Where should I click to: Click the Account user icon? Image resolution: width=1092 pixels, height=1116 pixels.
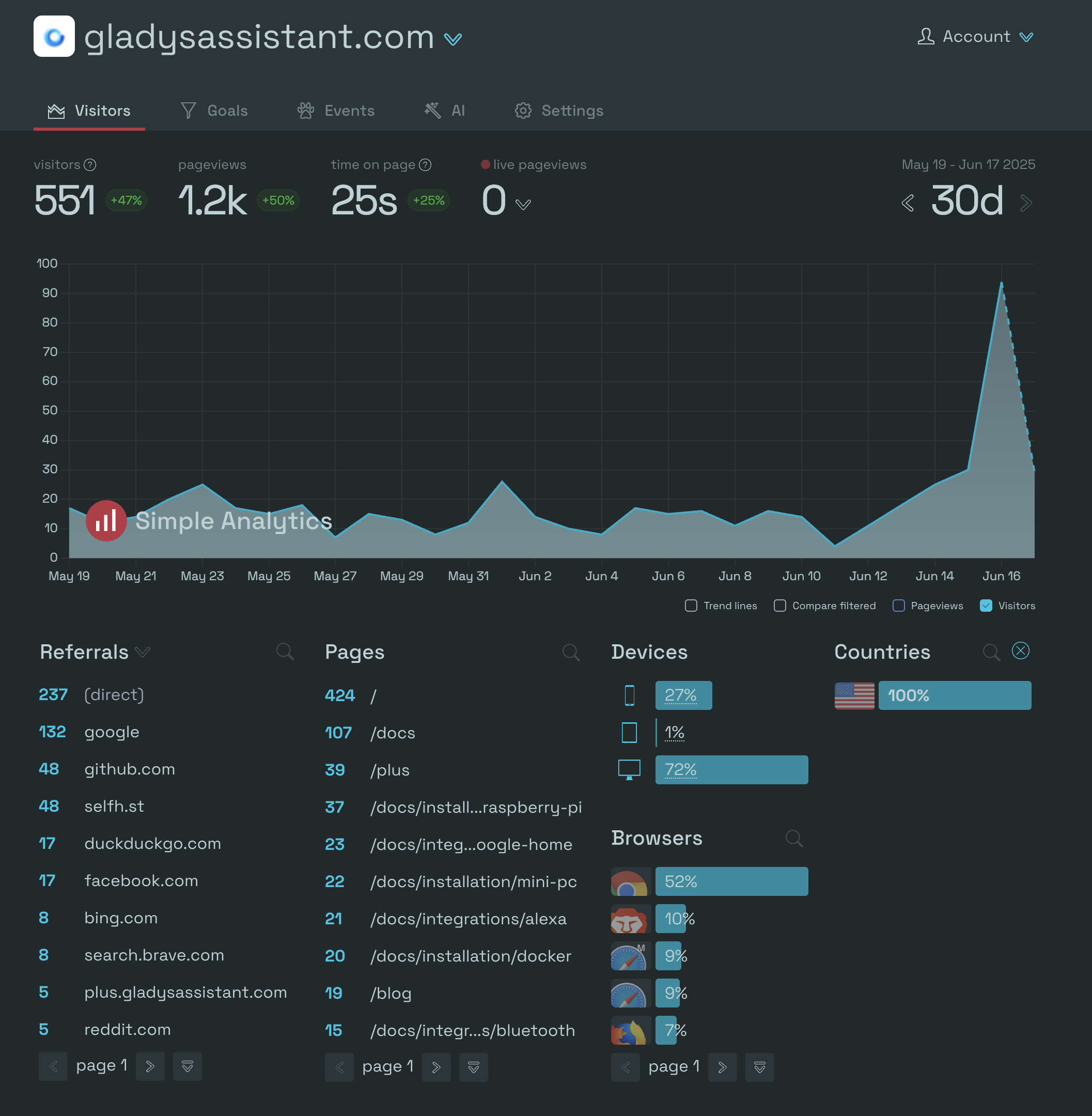(926, 36)
